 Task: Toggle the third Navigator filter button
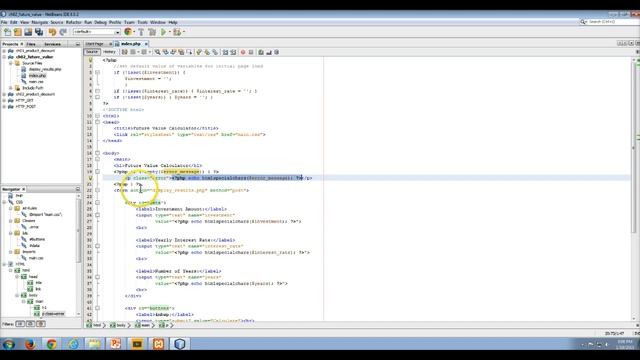41,324
